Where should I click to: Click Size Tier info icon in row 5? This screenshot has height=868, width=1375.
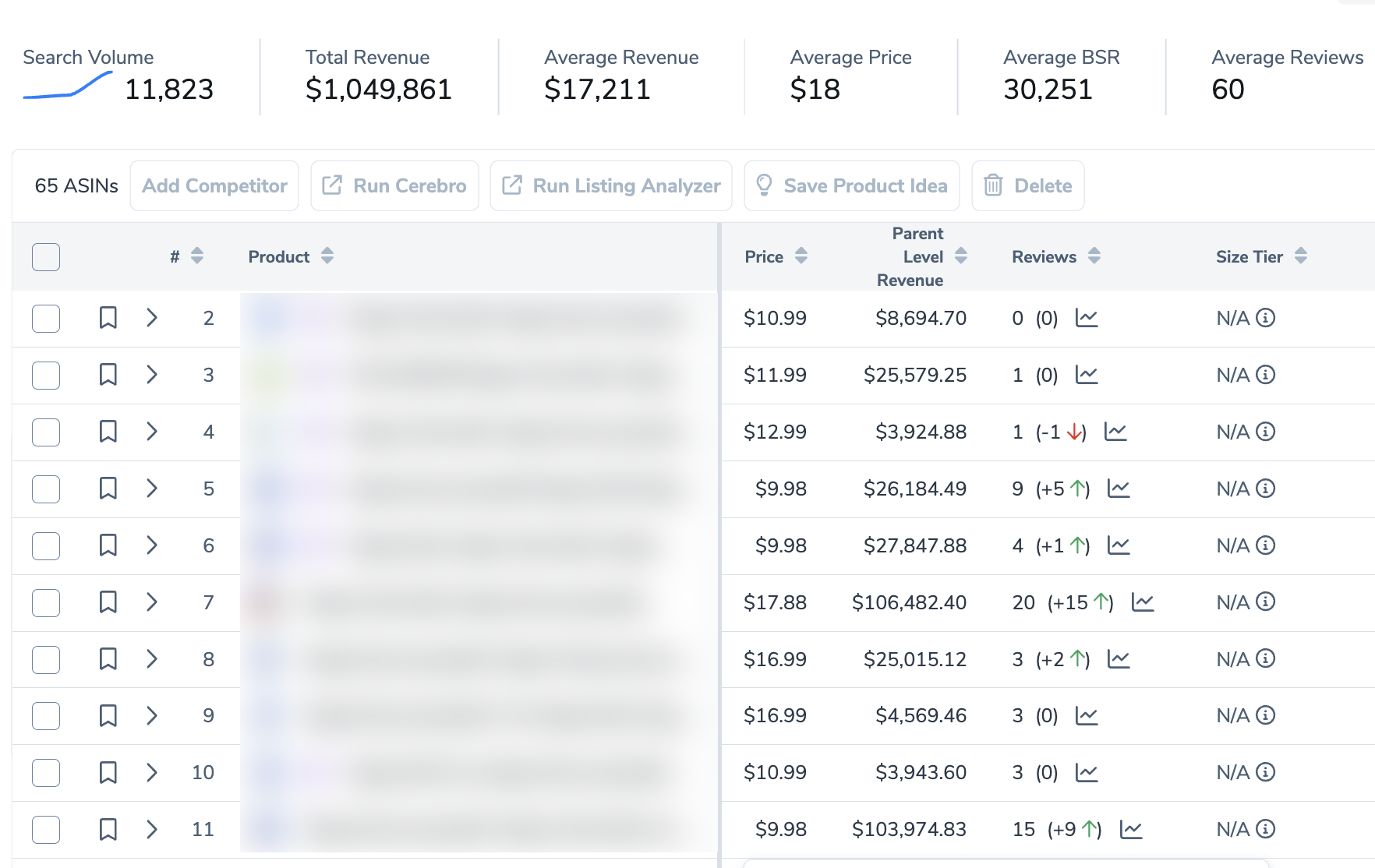coord(1266,489)
